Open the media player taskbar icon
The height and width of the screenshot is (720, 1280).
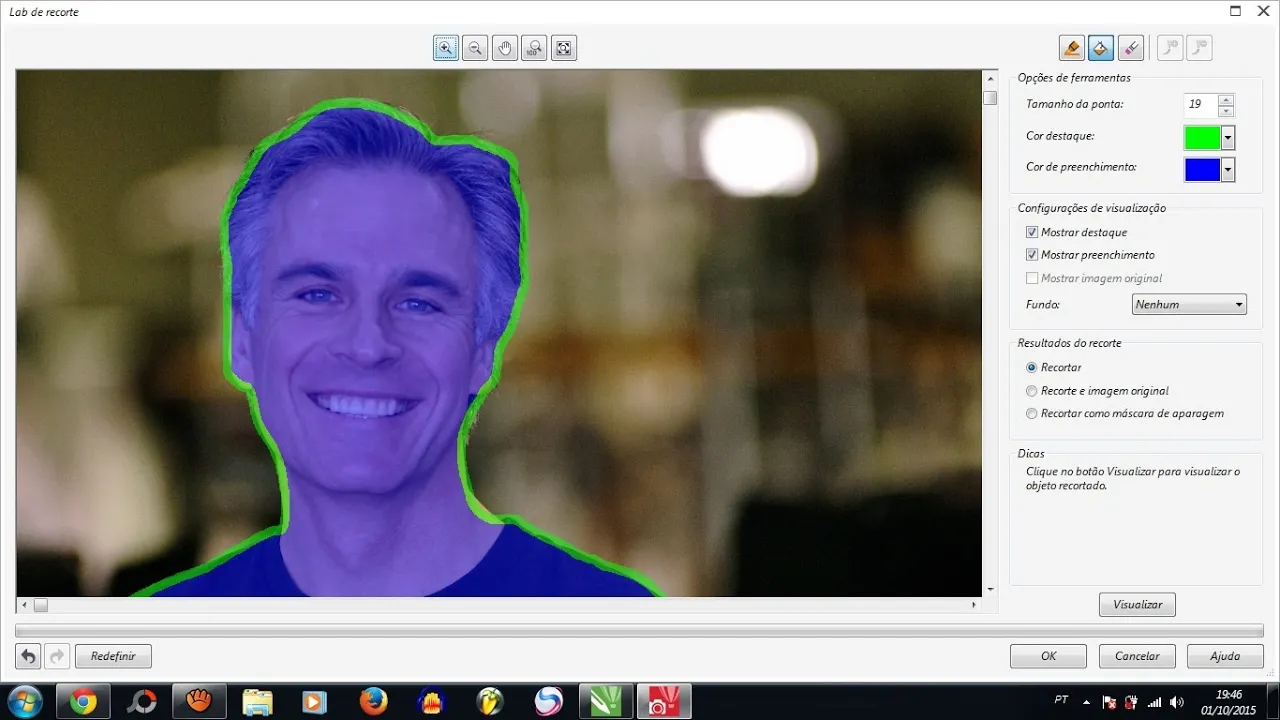[315, 702]
